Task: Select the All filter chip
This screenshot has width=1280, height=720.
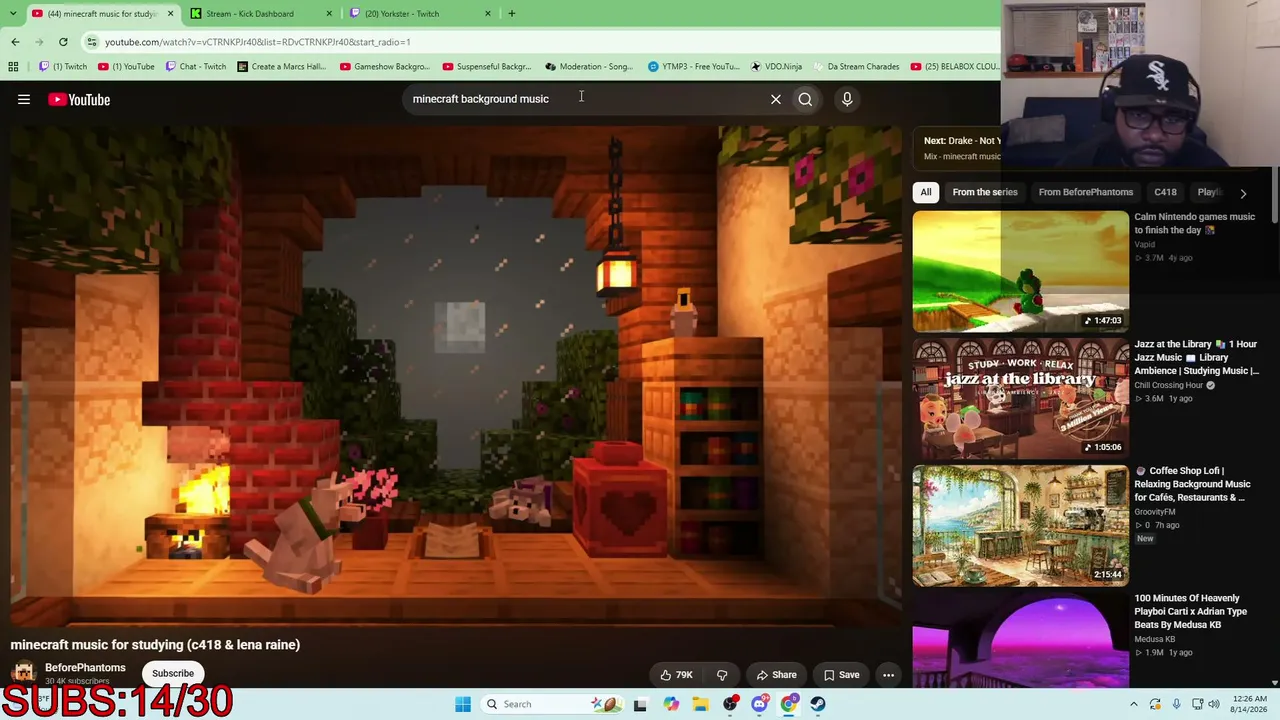Action: pos(926,192)
